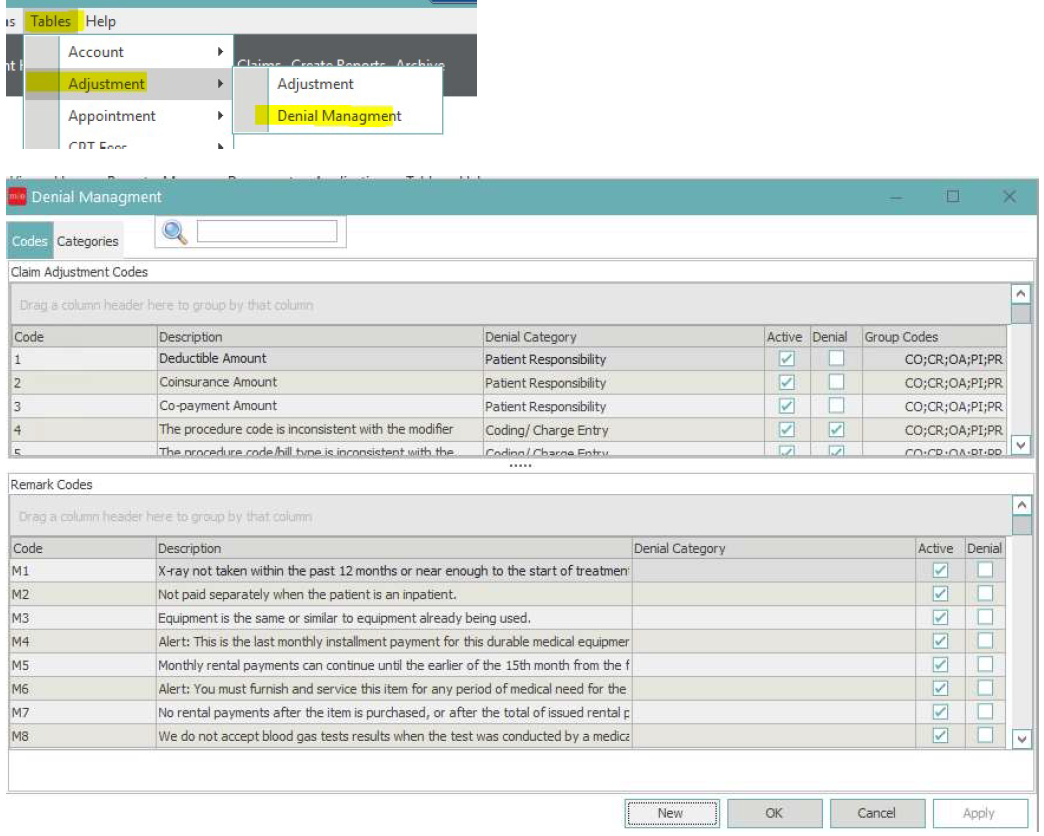
Task: Uncheck Active checkbox for remark code M3
Action: click(x=939, y=618)
